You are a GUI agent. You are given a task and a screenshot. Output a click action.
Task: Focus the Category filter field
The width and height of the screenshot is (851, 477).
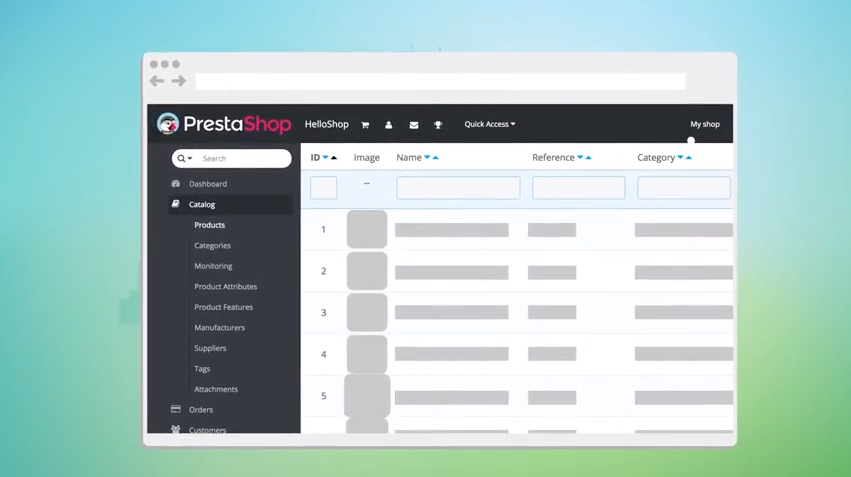coord(684,188)
